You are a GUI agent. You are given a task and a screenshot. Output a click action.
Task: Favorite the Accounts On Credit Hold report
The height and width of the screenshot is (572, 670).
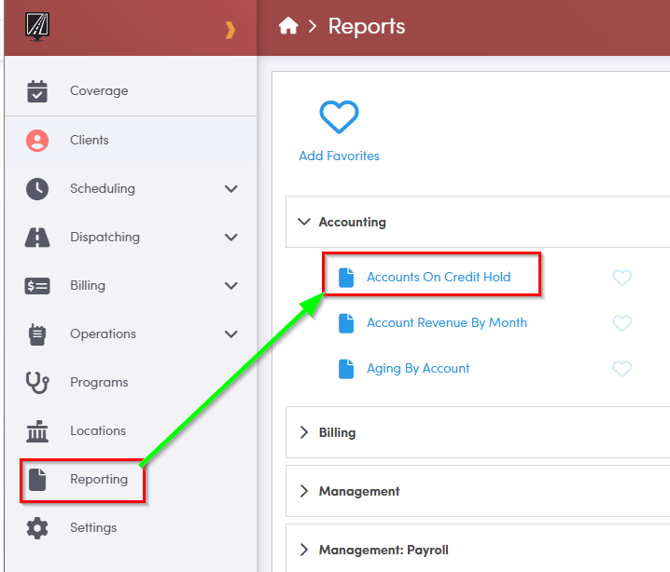[622, 277]
